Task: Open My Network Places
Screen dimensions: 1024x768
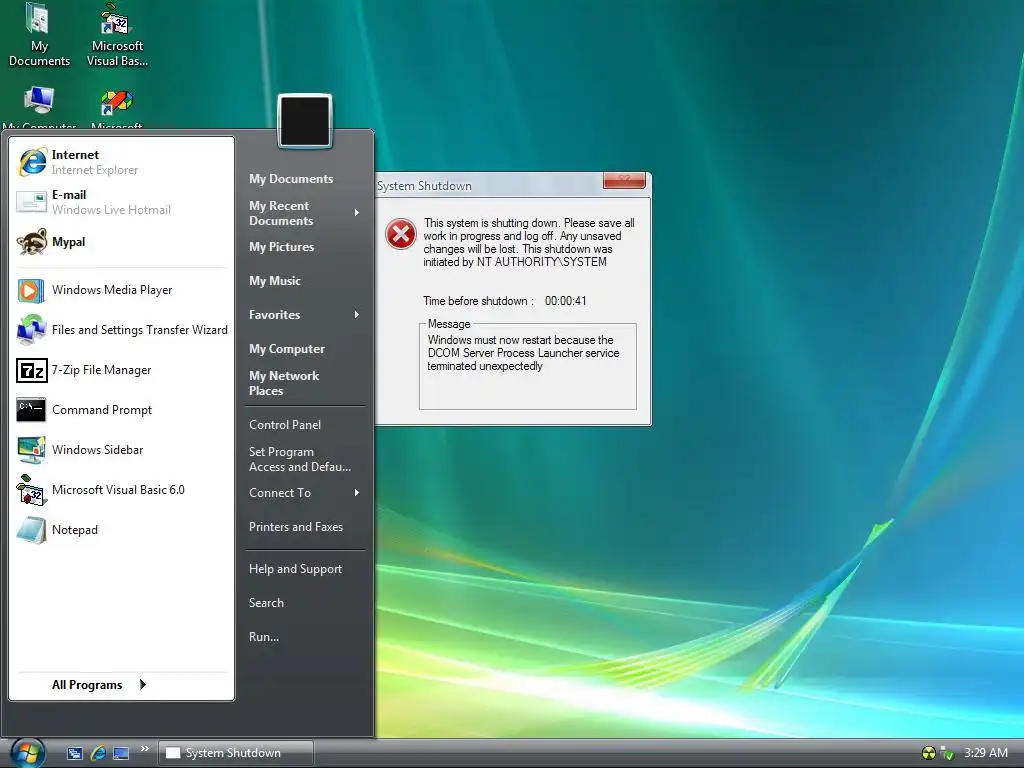Action: [284, 383]
